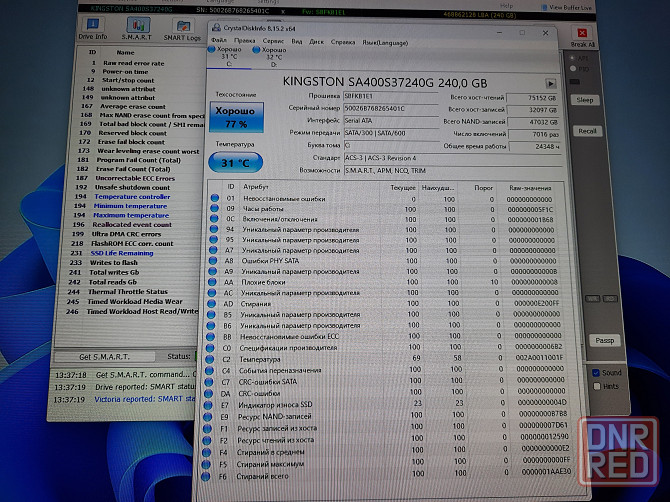Click status circle for Стирания row
This screenshot has height=502, width=670.
(211, 304)
